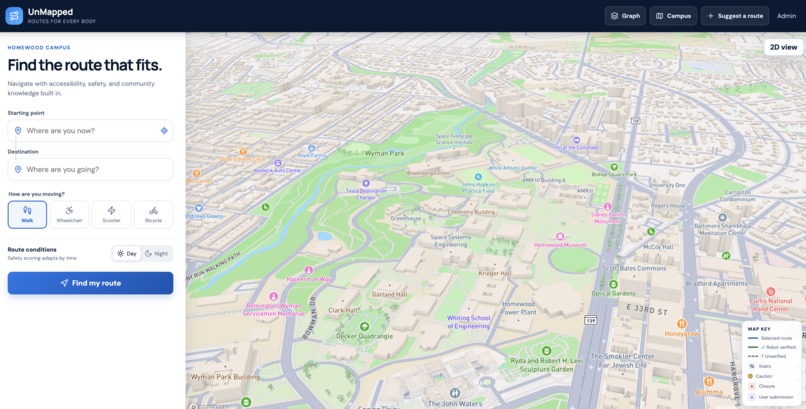Screen dimensions: 806x409
Task: Click the Remington Wyman Servicemen Memorial marker
Action: click(x=273, y=296)
